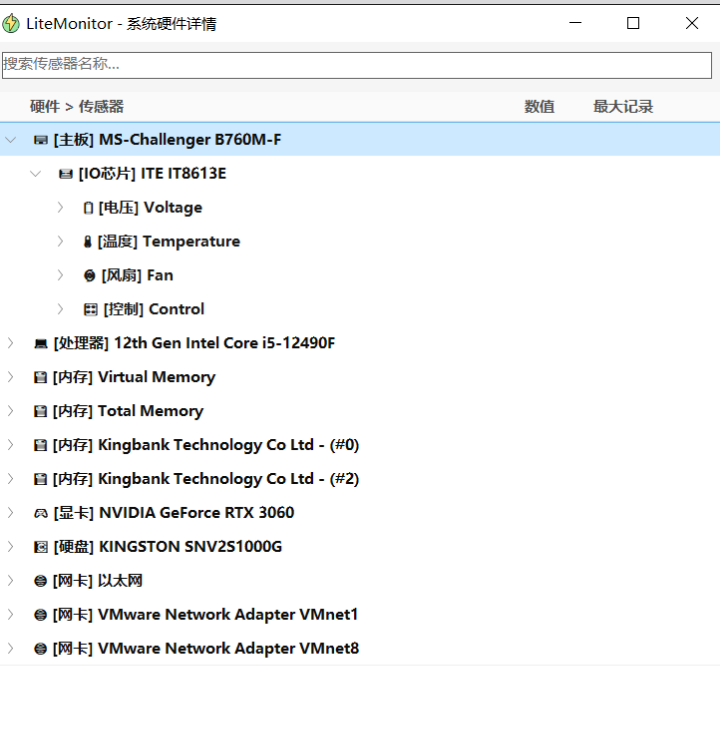Select the VMware Network Adapter VMnet1 text
Viewport: 720px width, 752px height.
pos(228,615)
